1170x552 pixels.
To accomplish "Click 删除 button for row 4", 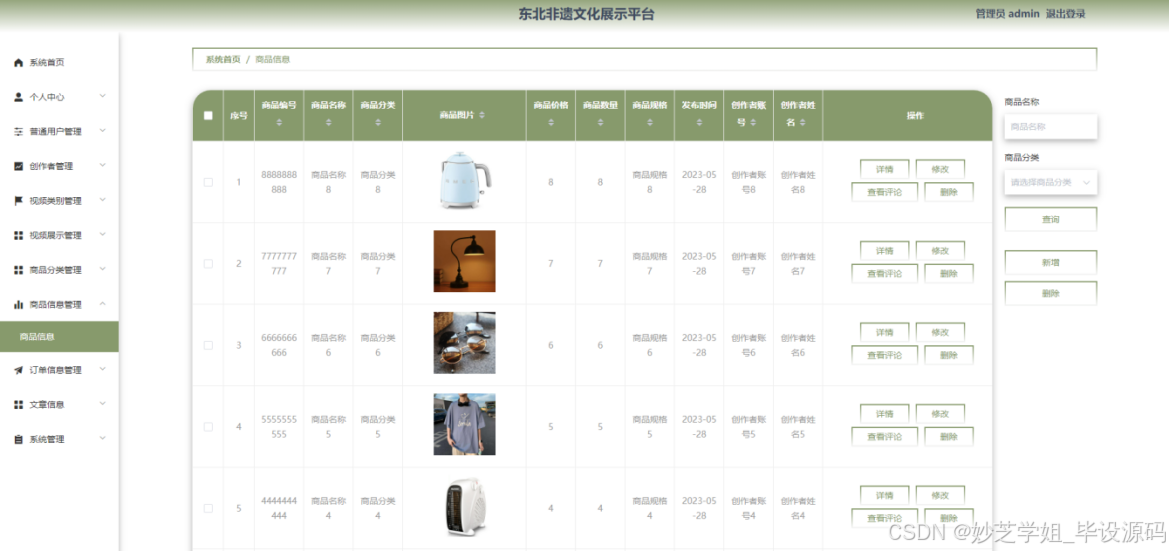I will [948, 436].
